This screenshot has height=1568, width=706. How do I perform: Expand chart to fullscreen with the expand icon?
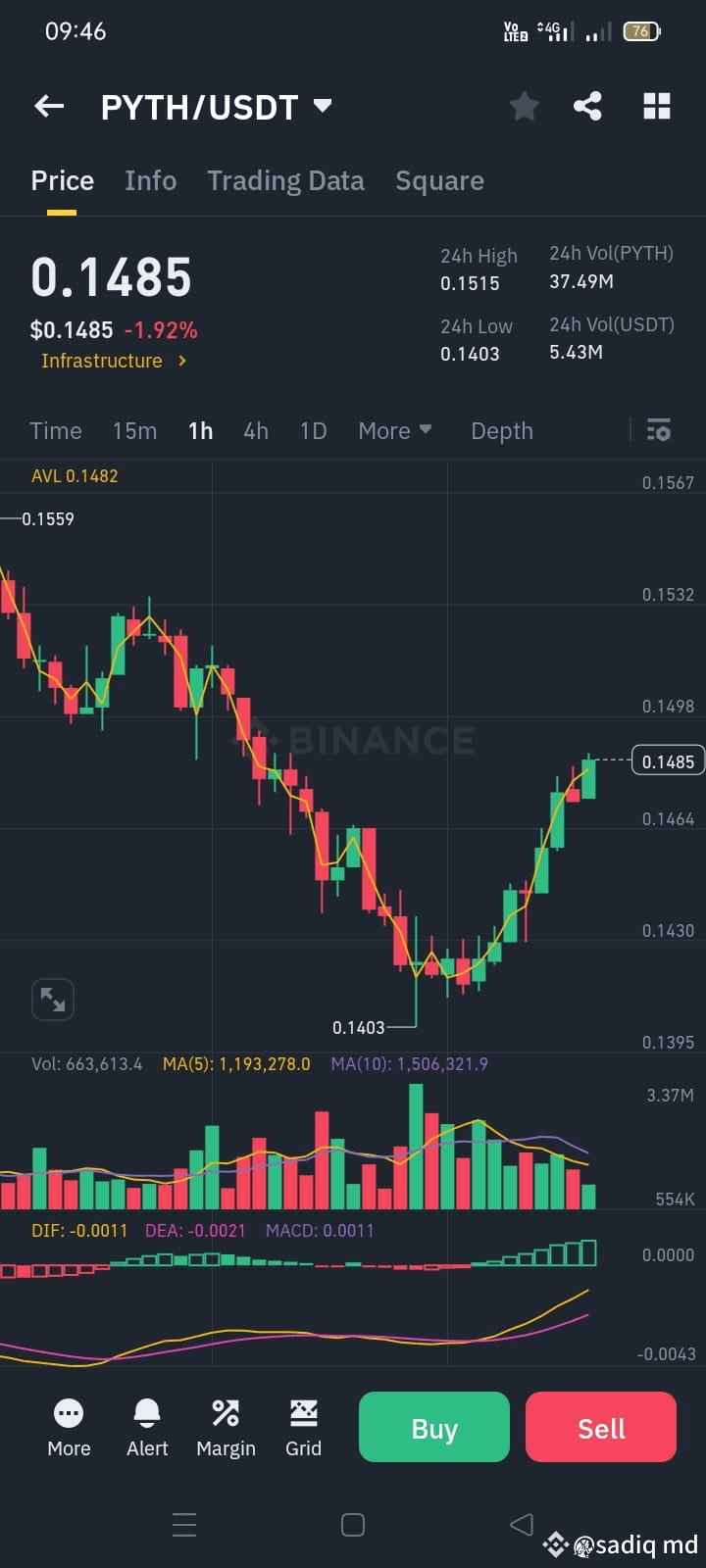click(x=53, y=999)
